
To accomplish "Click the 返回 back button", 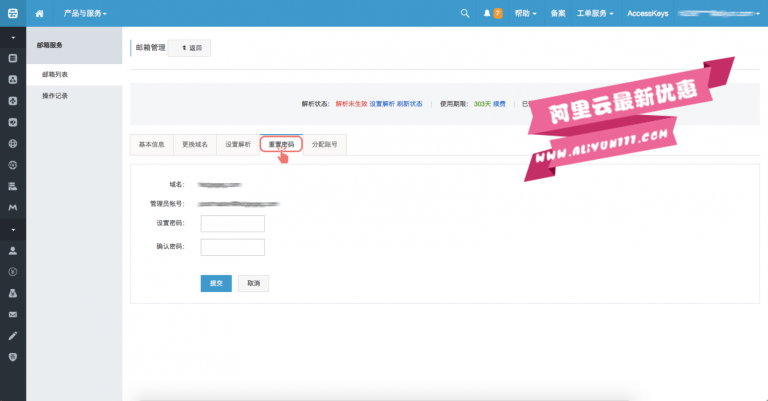I will [x=190, y=48].
